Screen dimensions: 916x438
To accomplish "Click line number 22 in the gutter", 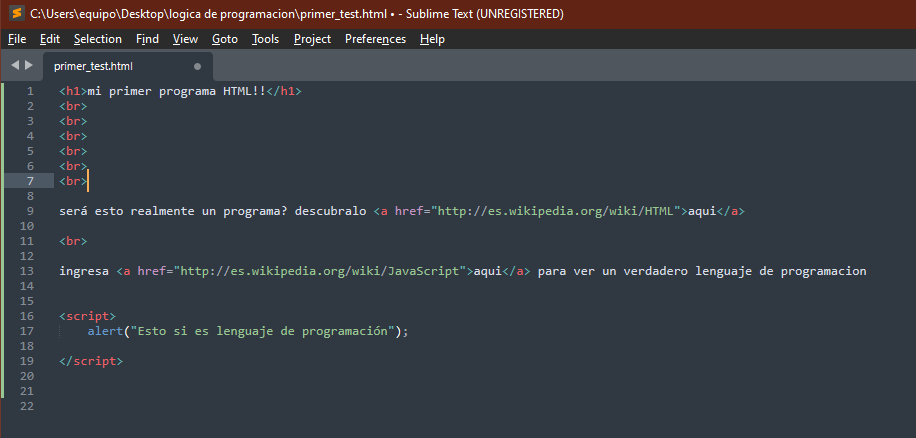I will click(x=27, y=406).
